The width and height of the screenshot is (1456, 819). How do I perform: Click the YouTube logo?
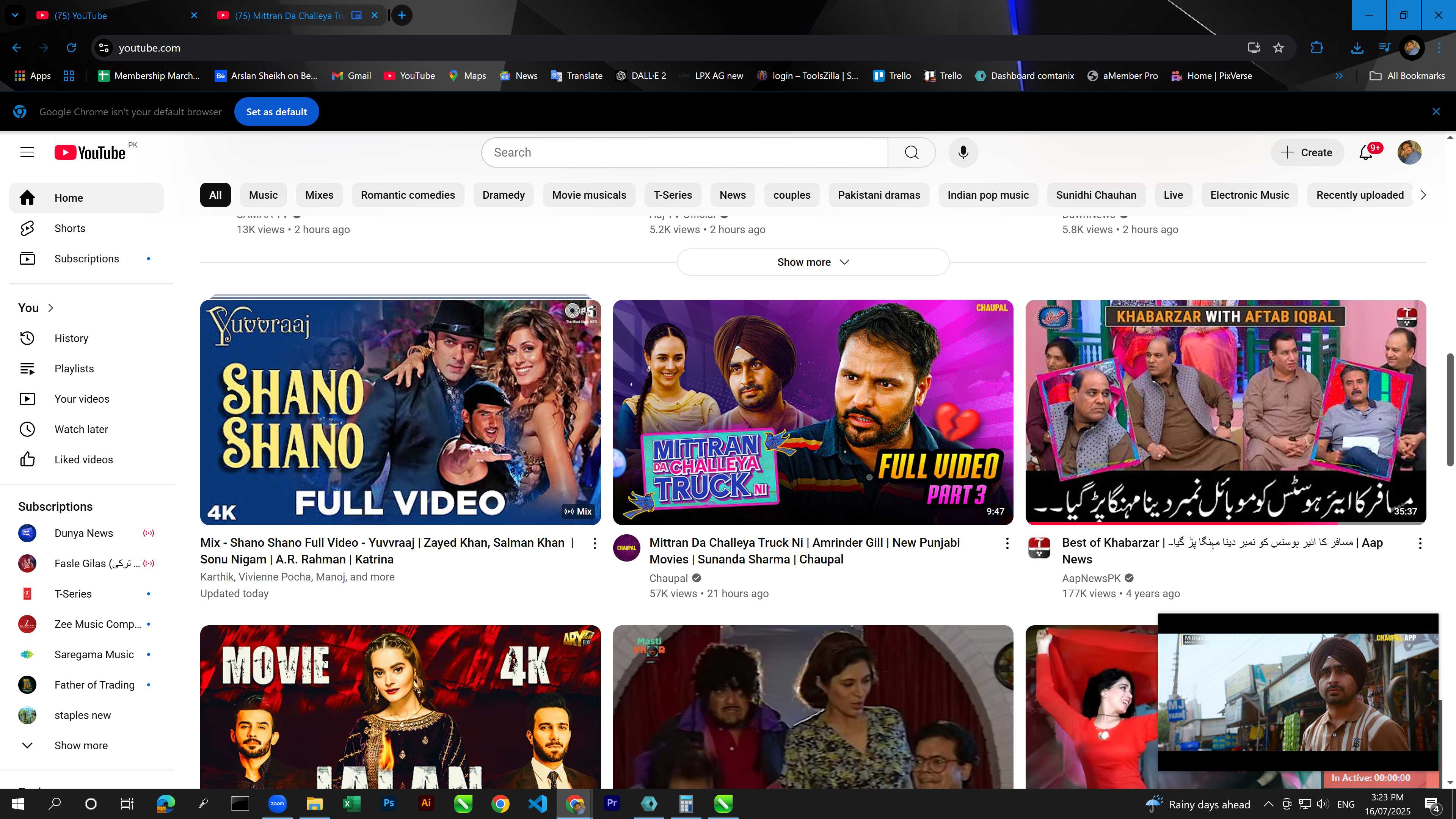tap(91, 152)
